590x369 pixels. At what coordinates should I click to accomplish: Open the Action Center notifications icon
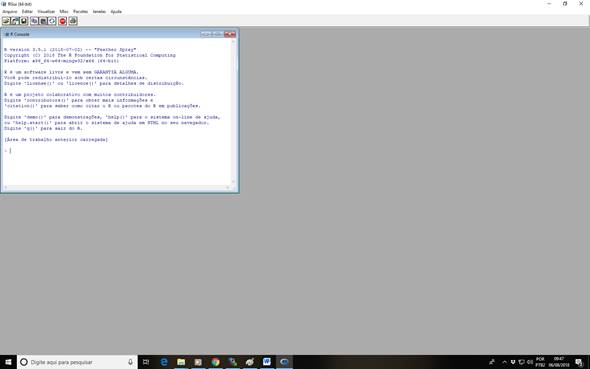(579, 362)
